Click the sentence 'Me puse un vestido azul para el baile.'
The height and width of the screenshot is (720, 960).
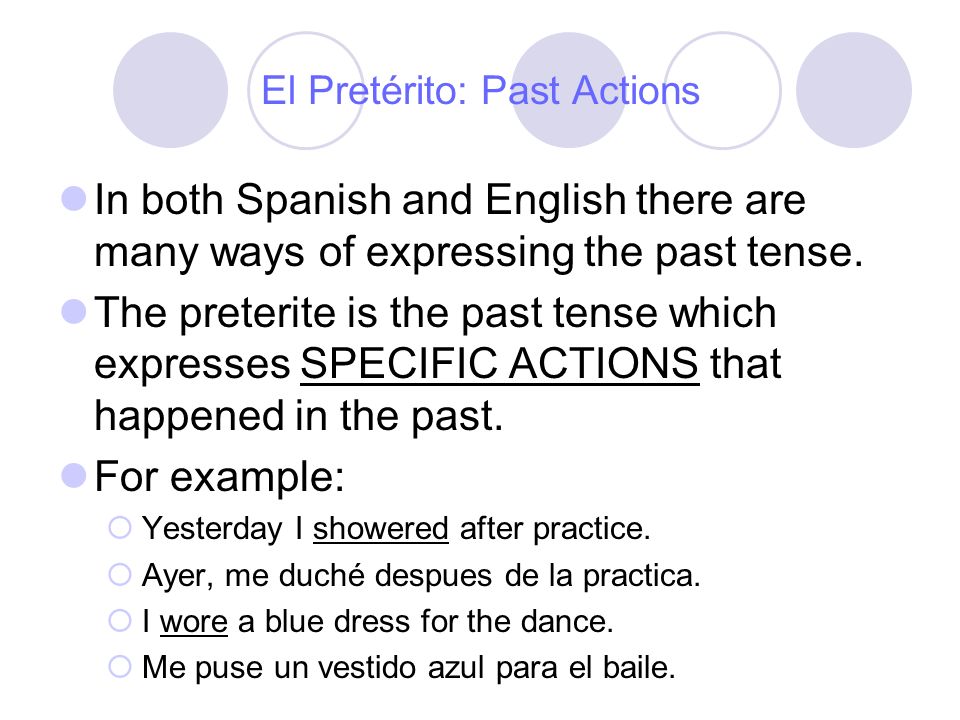(x=409, y=667)
